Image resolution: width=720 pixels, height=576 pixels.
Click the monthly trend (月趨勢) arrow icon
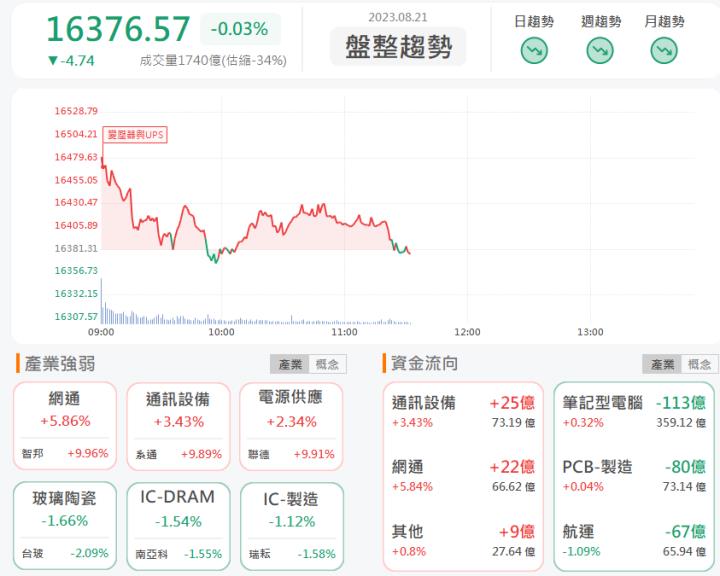pos(664,50)
